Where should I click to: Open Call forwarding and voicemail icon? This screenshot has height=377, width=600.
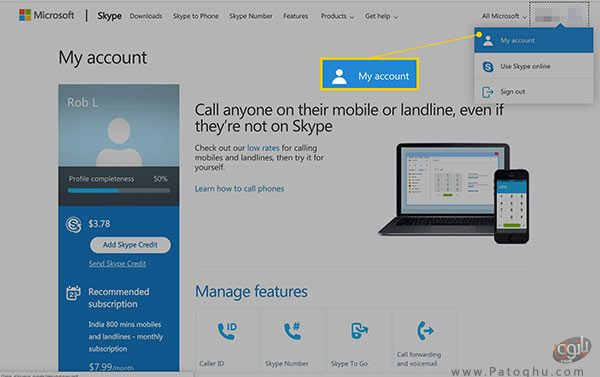point(425,331)
